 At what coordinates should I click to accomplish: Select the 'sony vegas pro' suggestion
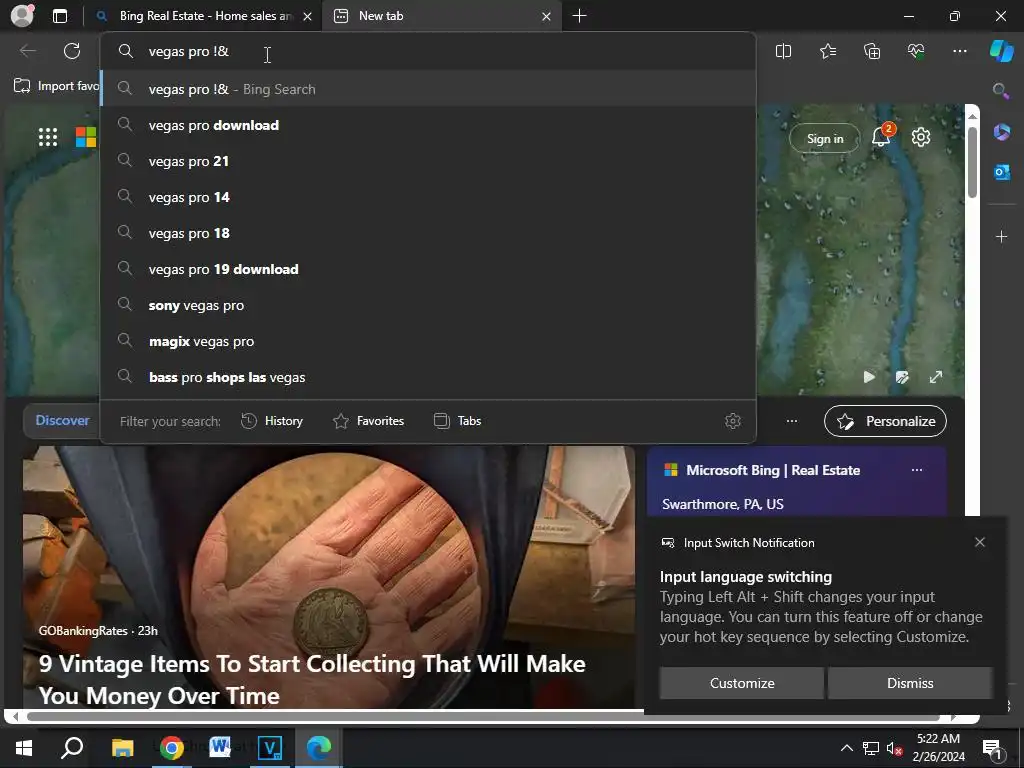[x=428, y=305]
